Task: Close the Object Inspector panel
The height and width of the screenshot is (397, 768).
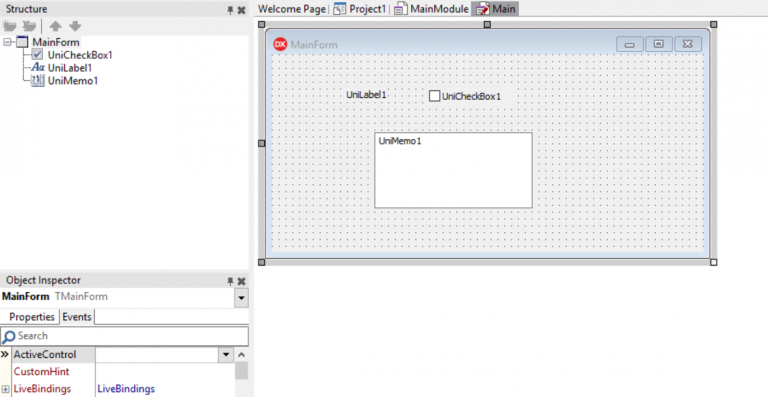Action: (x=241, y=281)
